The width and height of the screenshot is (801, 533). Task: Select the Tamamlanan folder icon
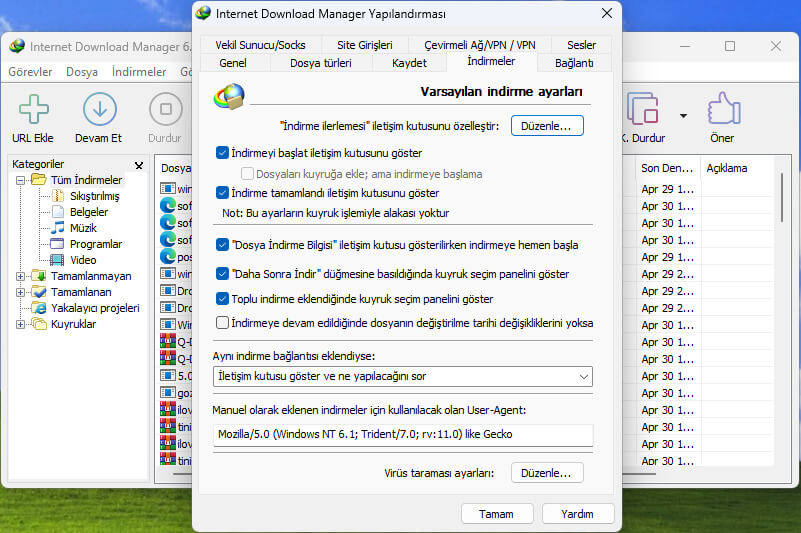(38, 292)
